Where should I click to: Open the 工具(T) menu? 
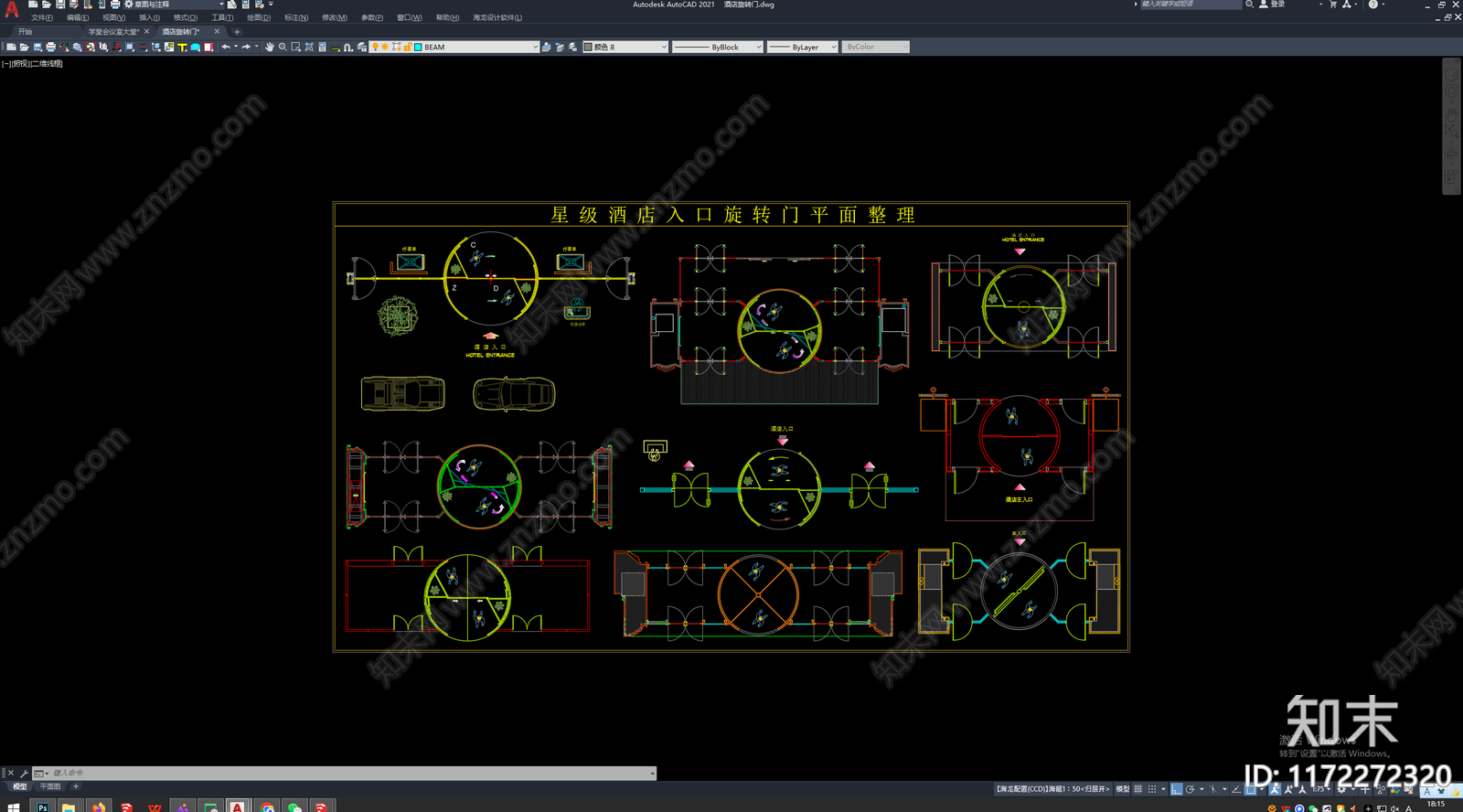[222, 17]
